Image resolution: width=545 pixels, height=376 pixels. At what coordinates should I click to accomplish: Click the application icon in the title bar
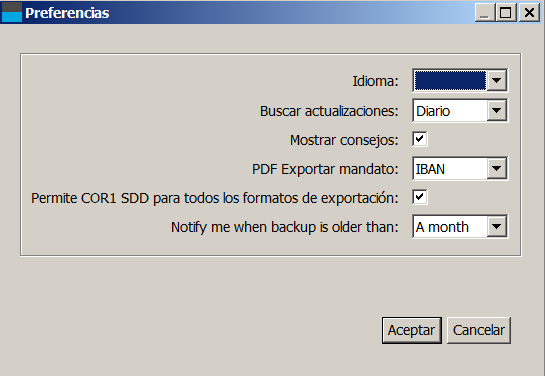click(x=12, y=12)
